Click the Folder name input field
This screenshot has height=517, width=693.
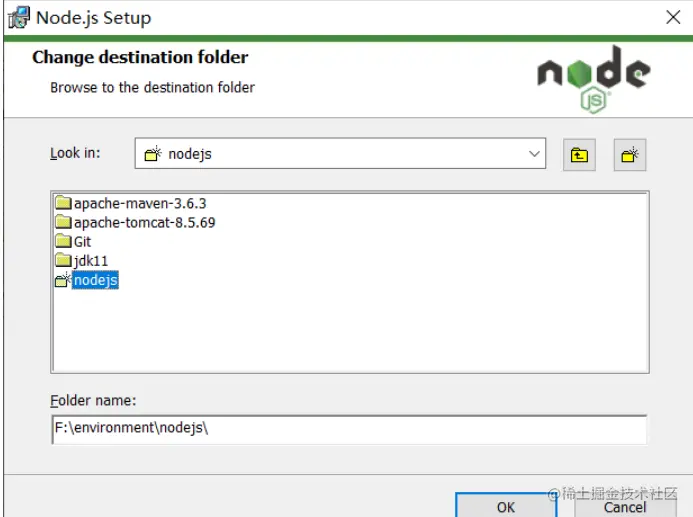pyautogui.click(x=349, y=429)
